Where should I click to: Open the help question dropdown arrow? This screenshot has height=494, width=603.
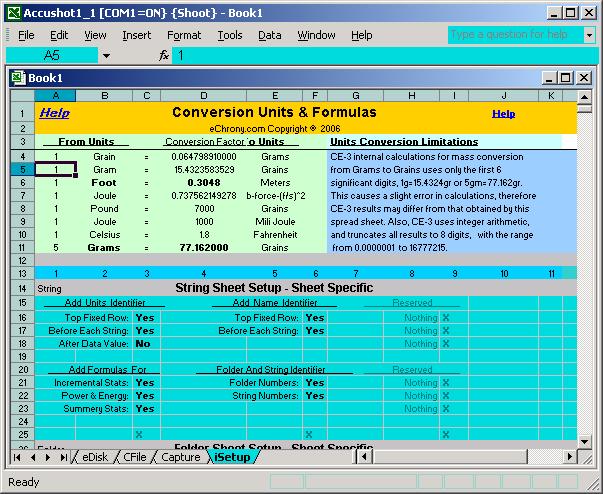(x=589, y=35)
